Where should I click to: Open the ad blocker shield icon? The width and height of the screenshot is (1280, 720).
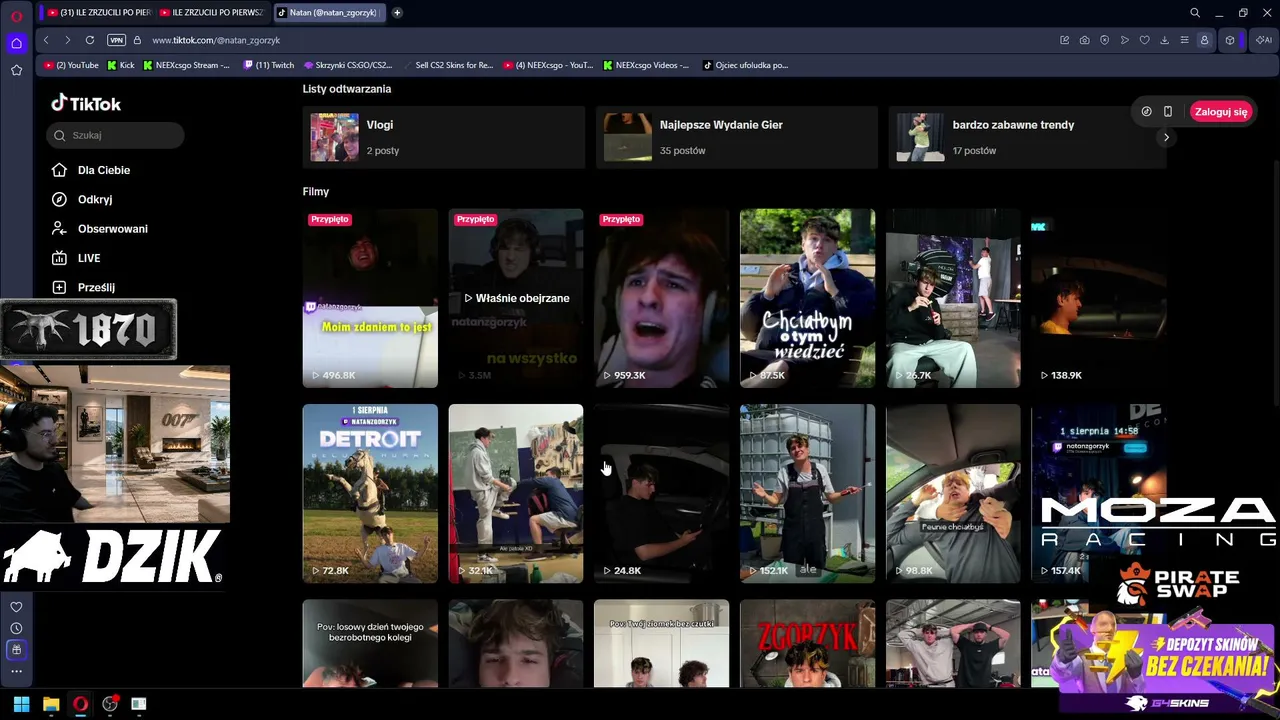(1104, 40)
